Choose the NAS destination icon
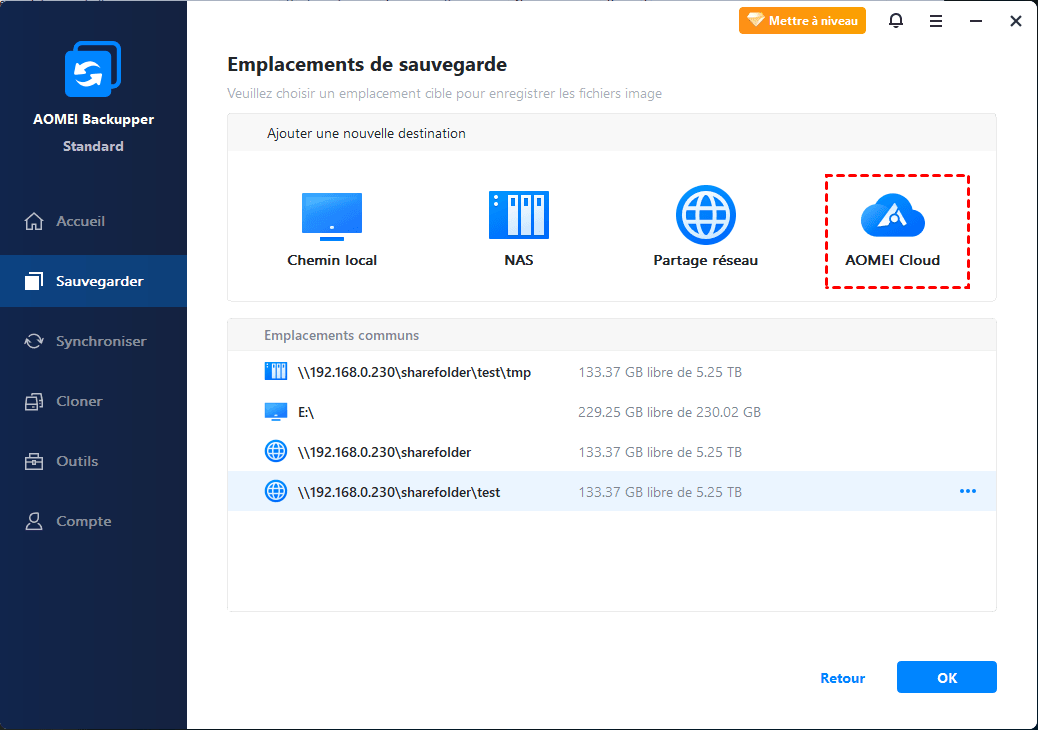Screen dimensions: 1038x730 coord(518,214)
